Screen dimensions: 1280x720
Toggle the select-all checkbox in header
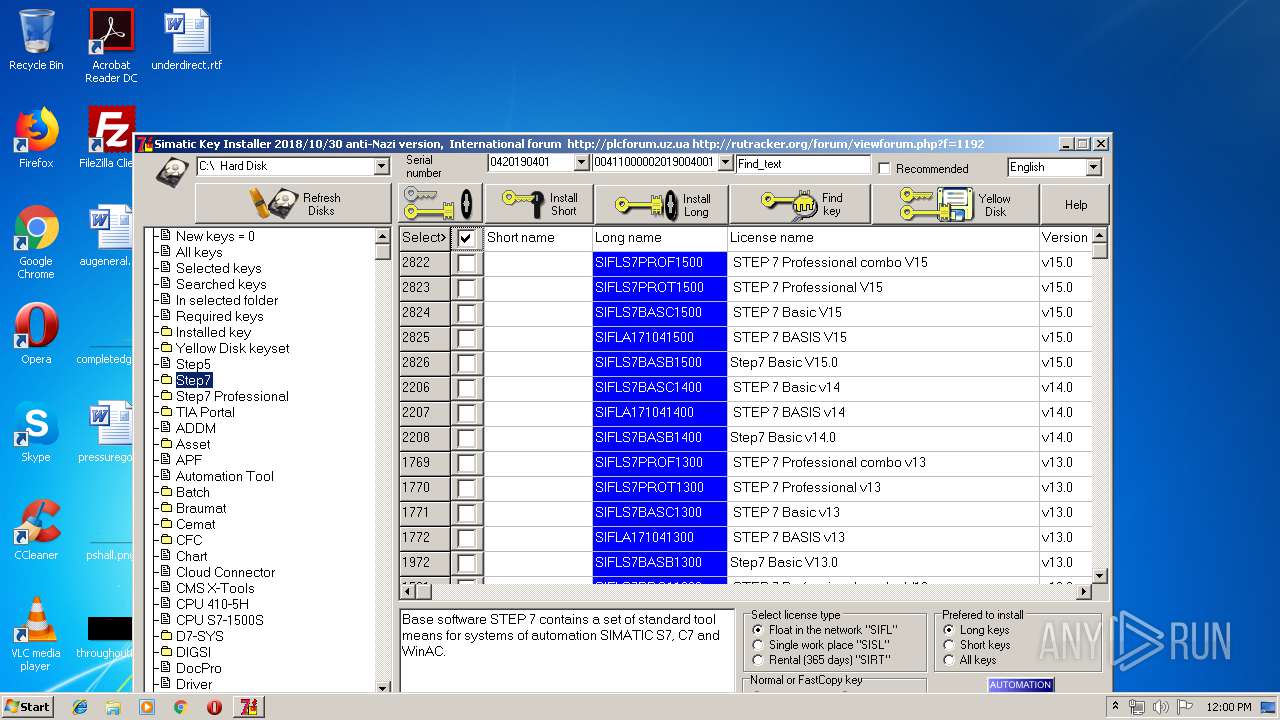[466, 238]
